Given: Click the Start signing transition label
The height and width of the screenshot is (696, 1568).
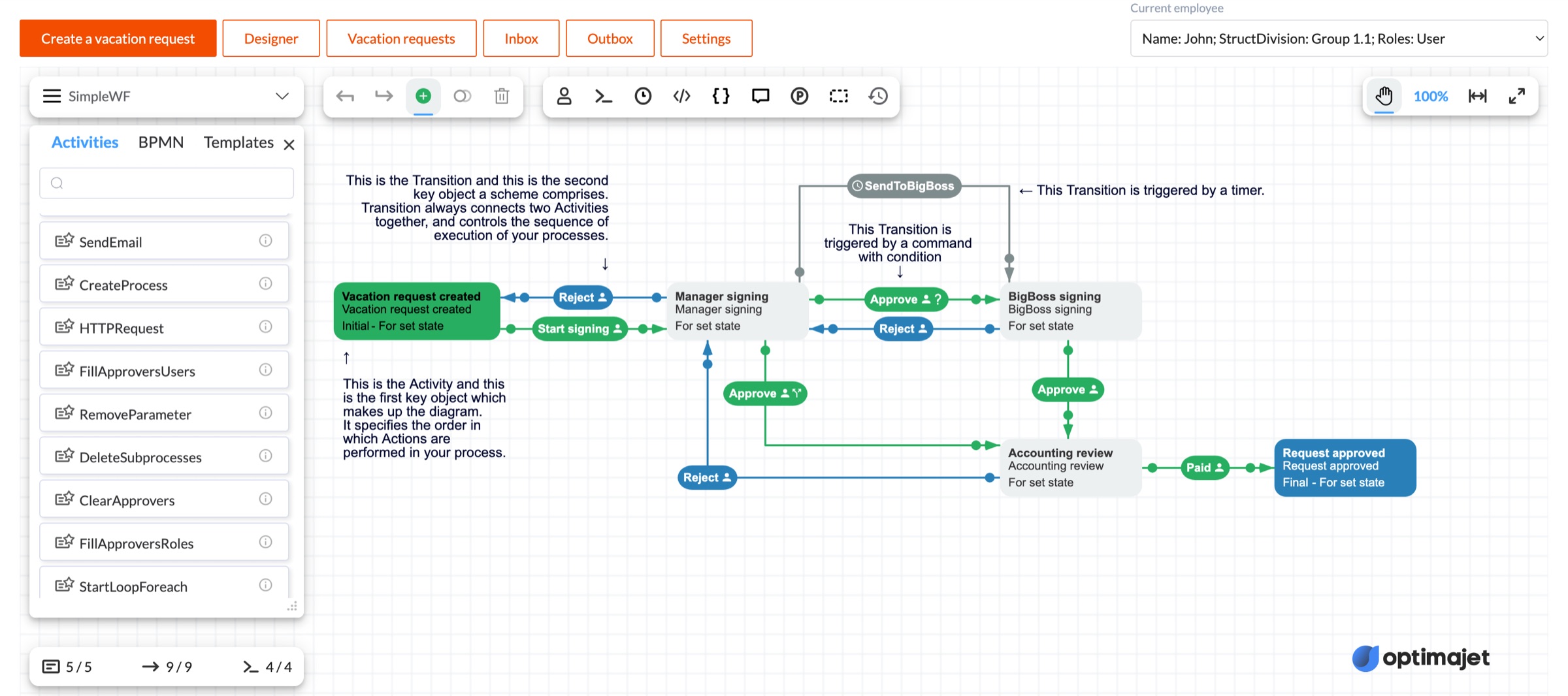Looking at the screenshot, I should coord(580,329).
